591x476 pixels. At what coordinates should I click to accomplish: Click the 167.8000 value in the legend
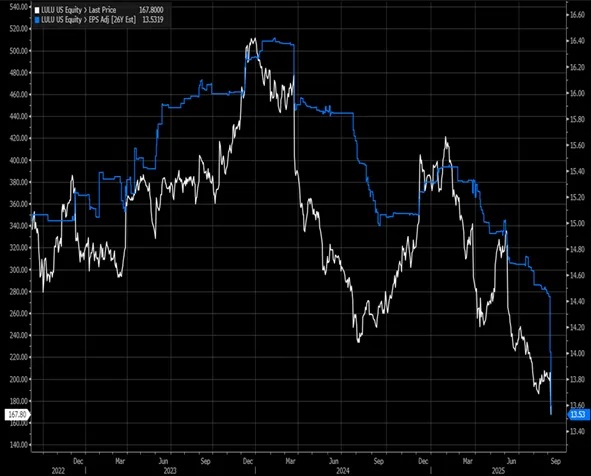tap(151, 10)
